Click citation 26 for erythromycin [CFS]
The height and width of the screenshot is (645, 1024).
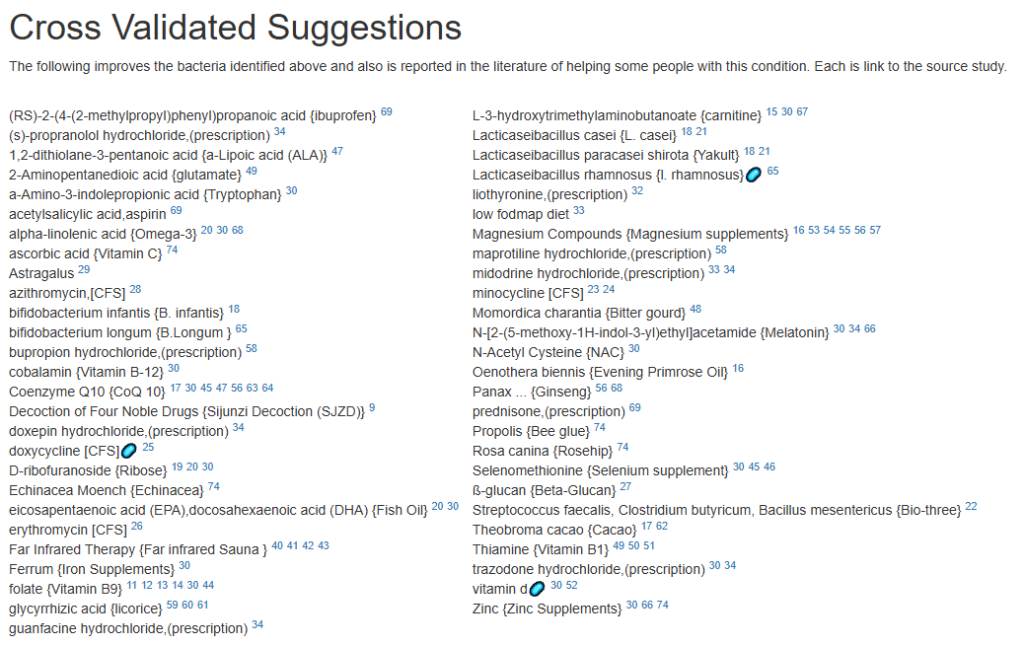click(x=136, y=526)
